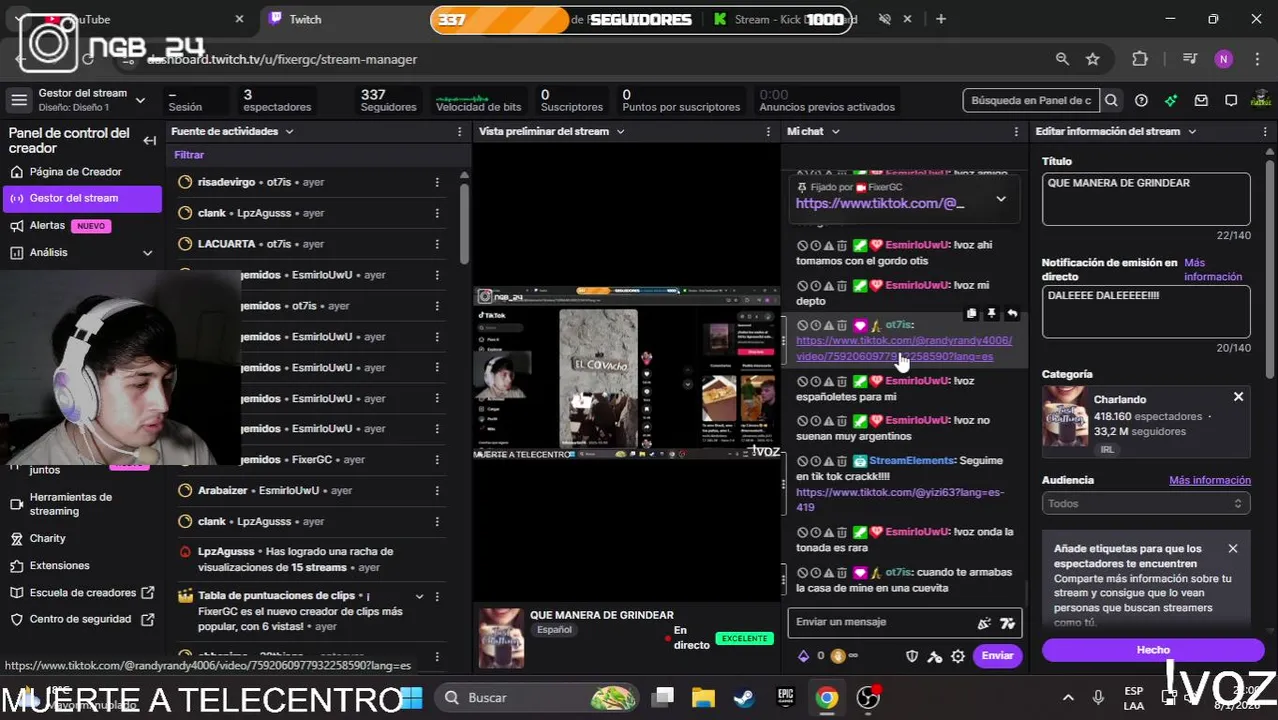Viewport: 1278px width, 720px height.
Task: Open Extensiones in the sidebar
Action: tap(59, 566)
